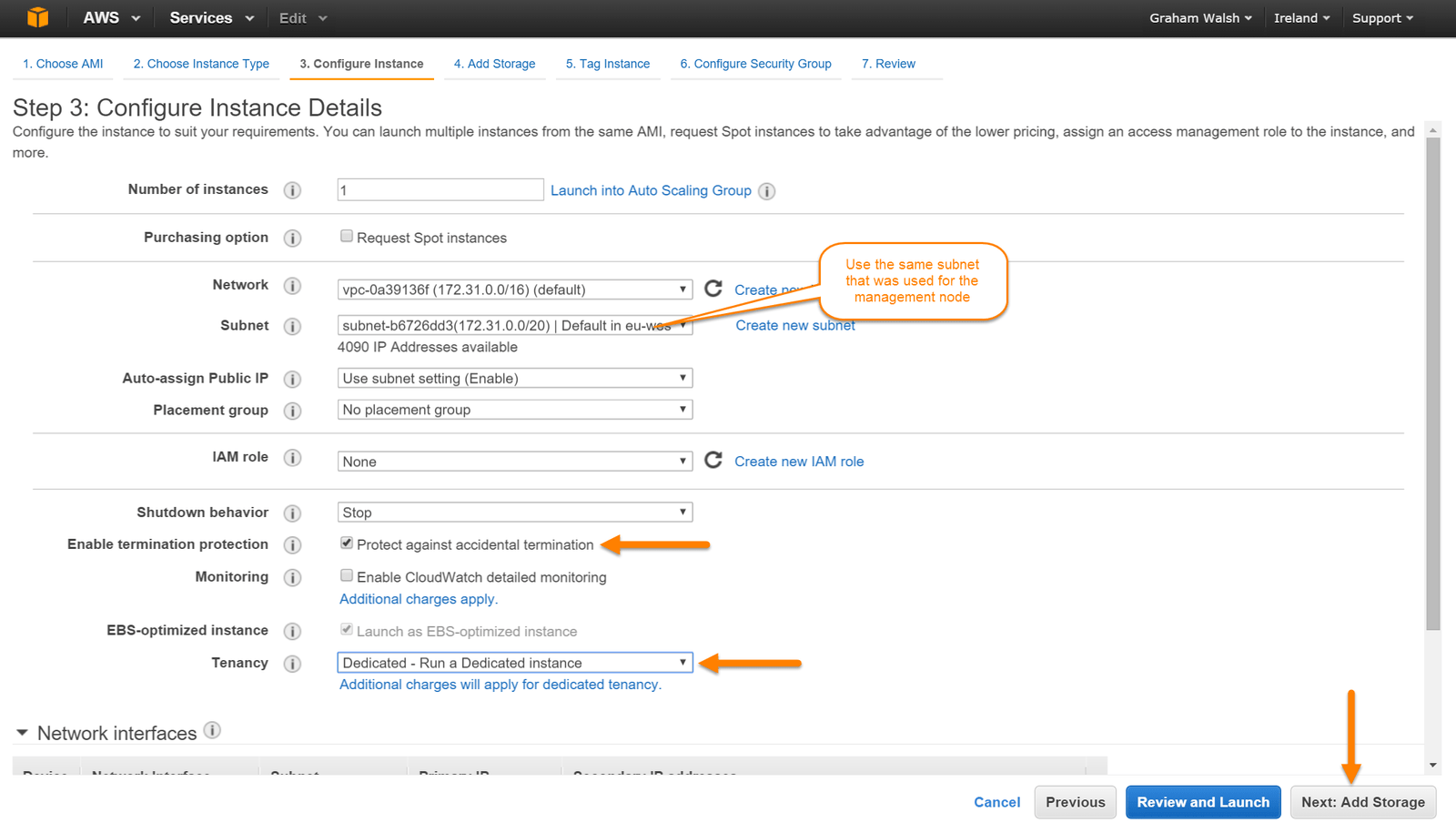The image size is (1456, 833).
Task: Open the Shutdown behavior dropdown
Action: click(x=515, y=513)
